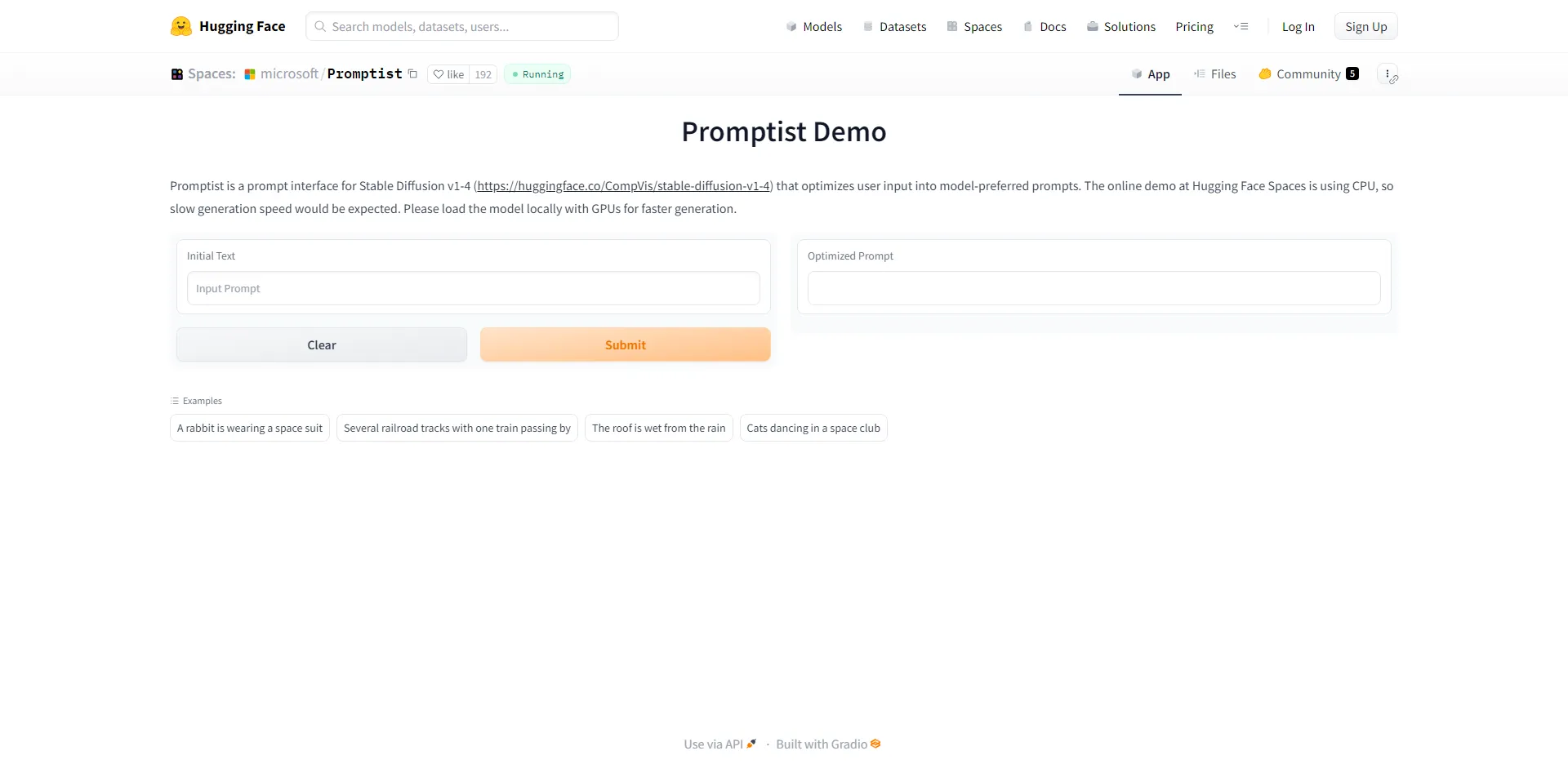1568x773 pixels.
Task: Switch to the Files tab
Action: [1215, 73]
